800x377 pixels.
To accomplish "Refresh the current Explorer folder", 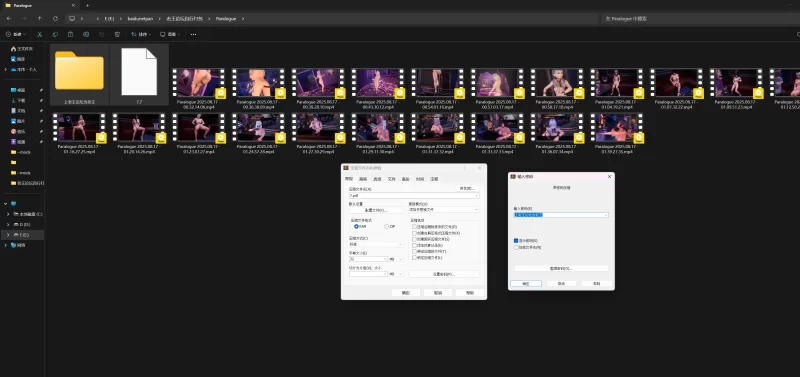I will pos(55,18).
